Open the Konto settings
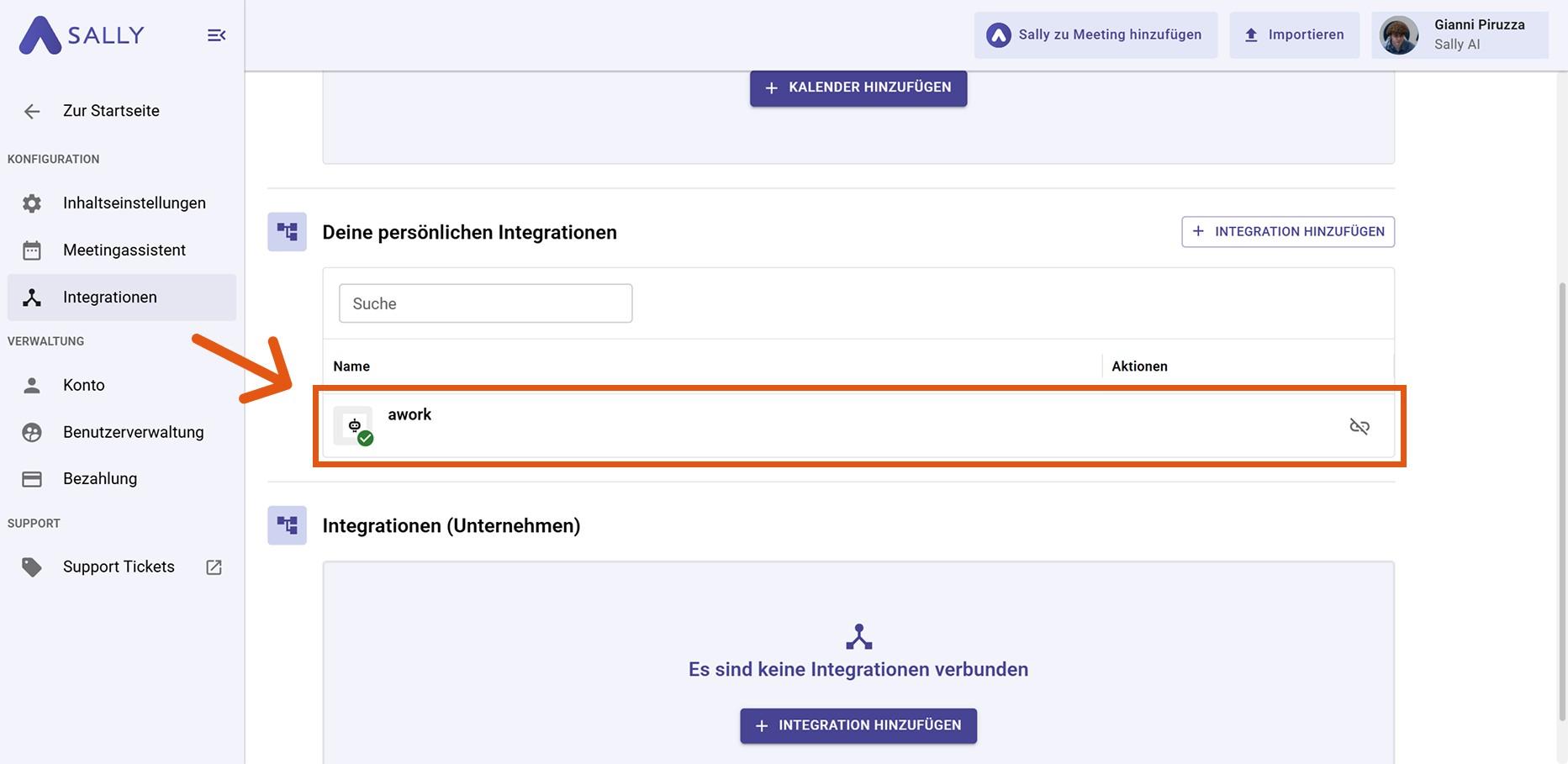 83,385
